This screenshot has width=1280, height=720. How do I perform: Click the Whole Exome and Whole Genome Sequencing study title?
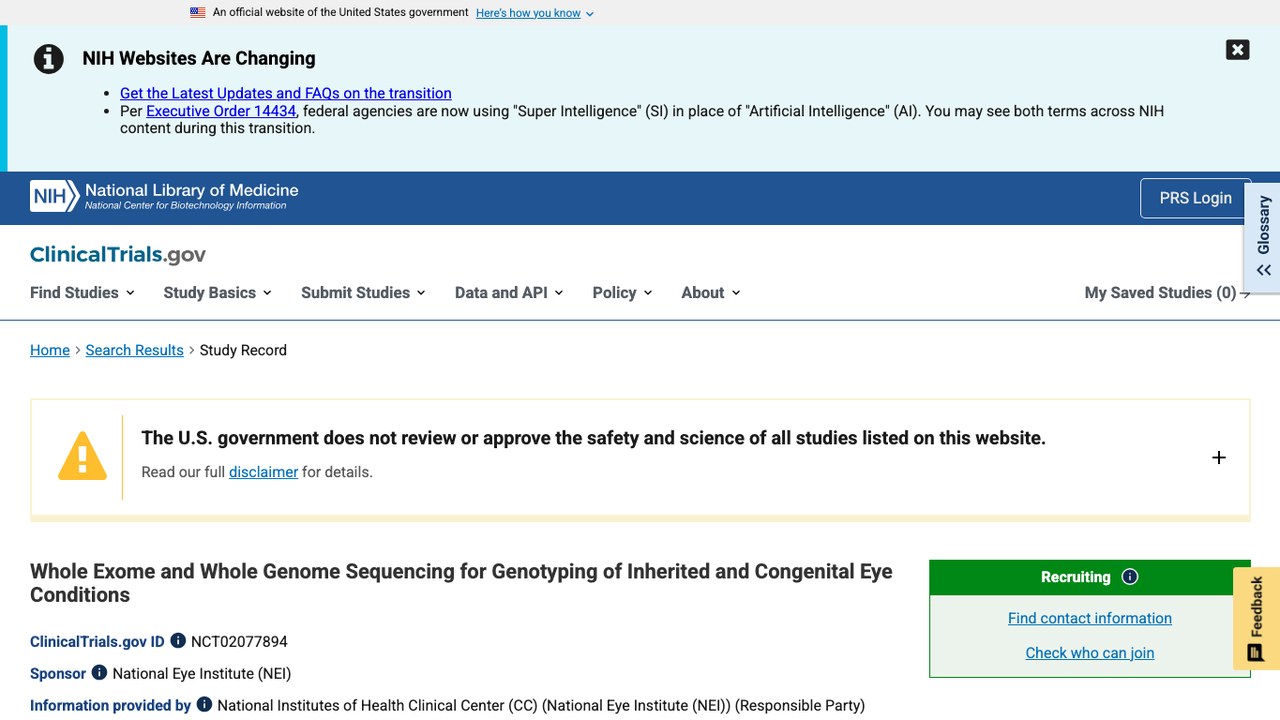point(461,583)
